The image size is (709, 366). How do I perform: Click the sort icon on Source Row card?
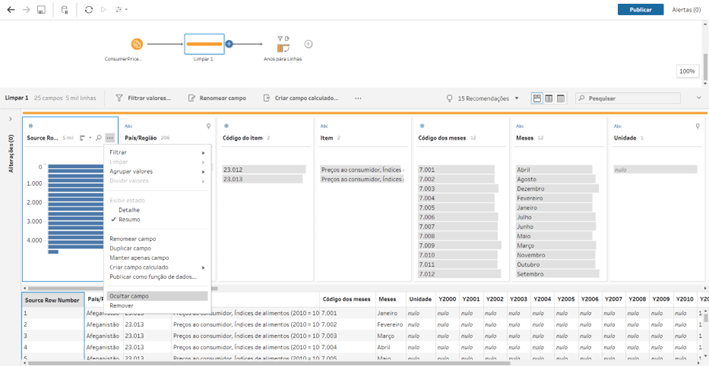pyautogui.click(x=82, y=138)
